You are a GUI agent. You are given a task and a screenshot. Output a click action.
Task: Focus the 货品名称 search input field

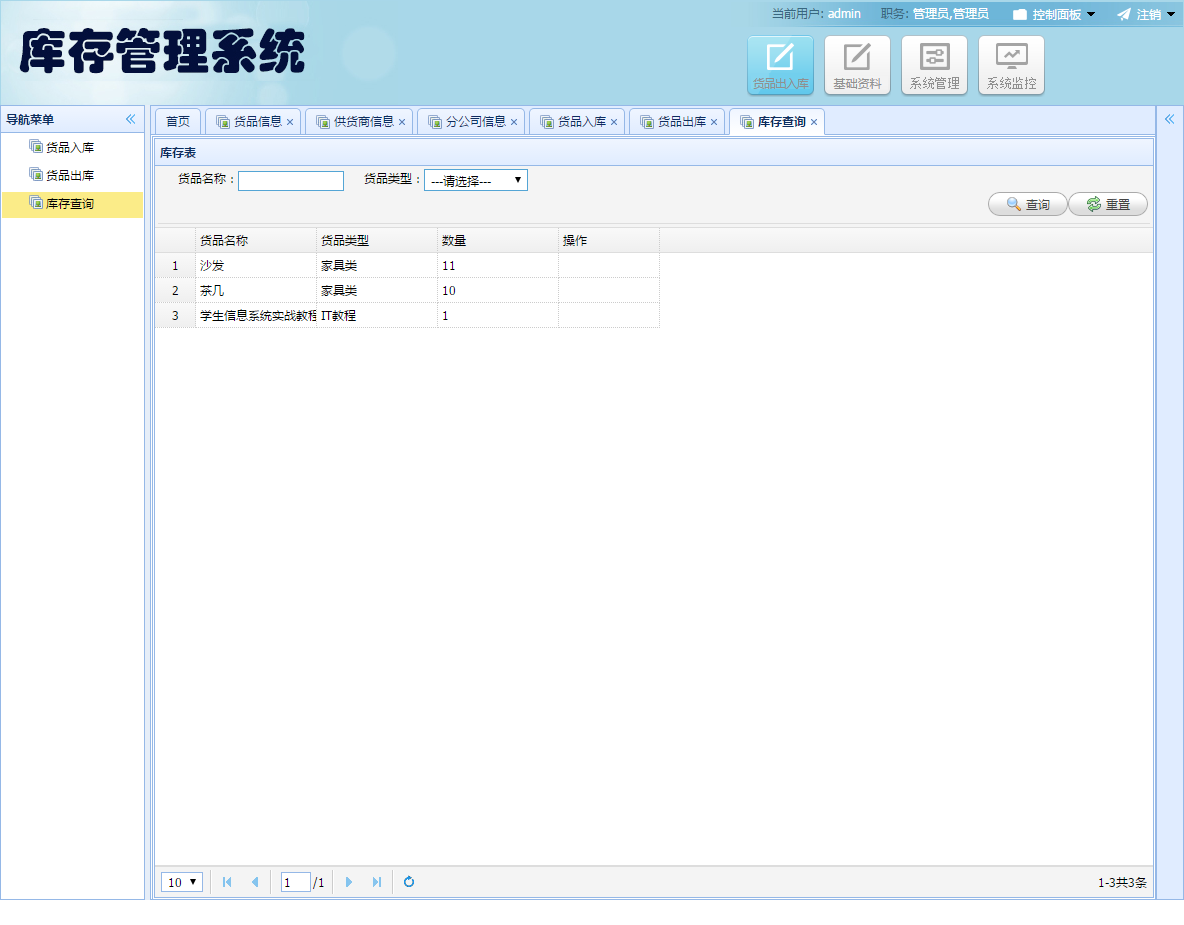point(291,180)
